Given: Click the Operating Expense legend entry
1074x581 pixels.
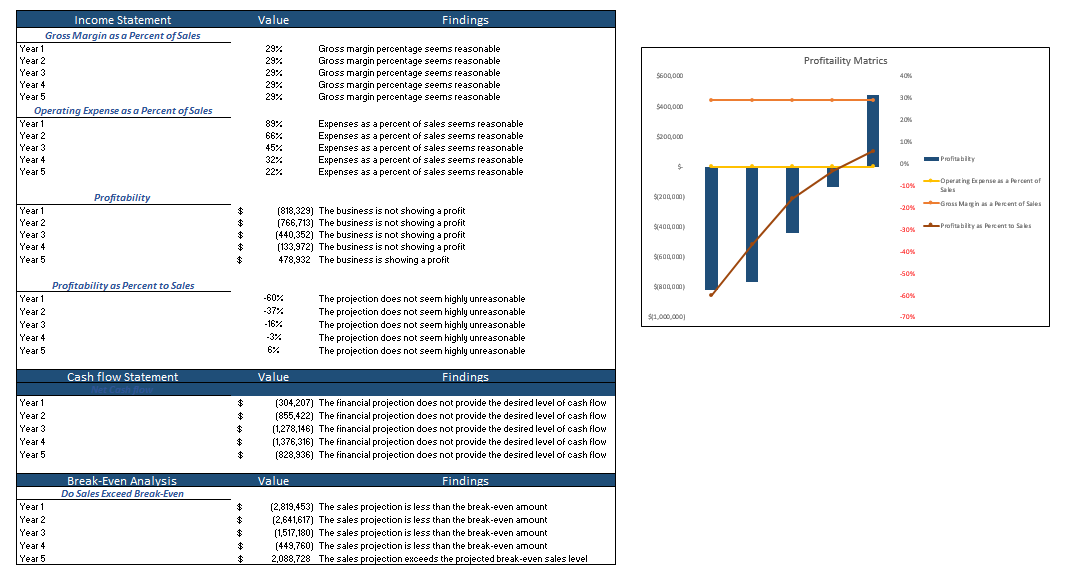Looking at the screenshot, I should click(989, 185).
